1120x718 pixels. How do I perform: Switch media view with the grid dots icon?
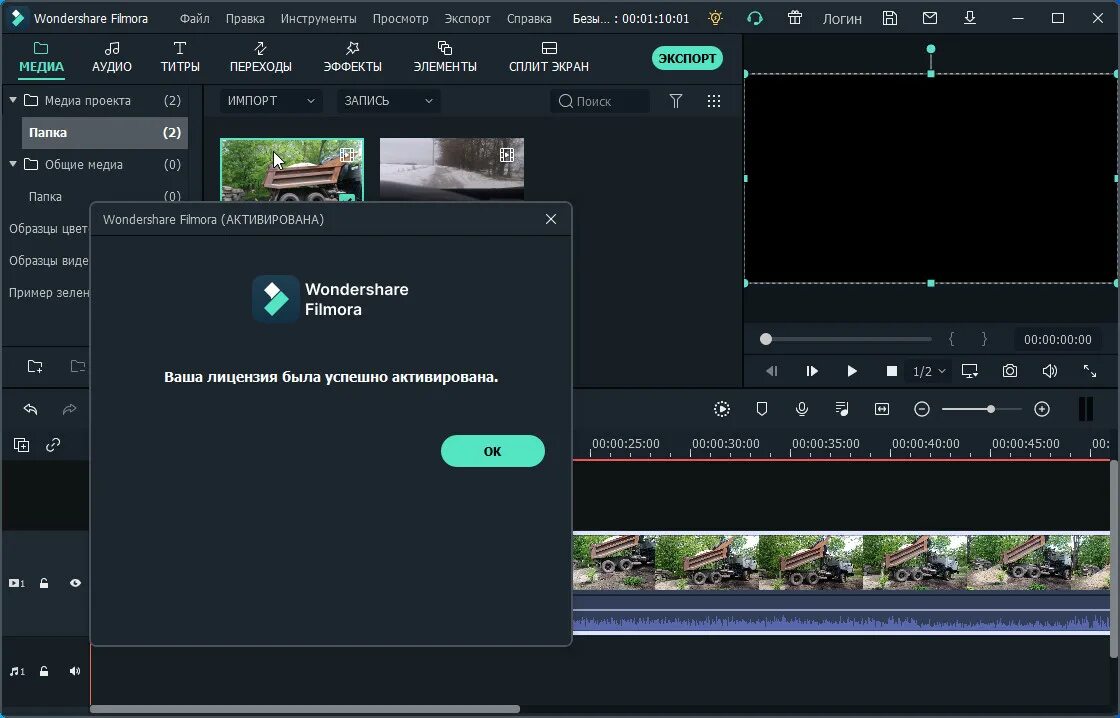(x=714, y=101)
